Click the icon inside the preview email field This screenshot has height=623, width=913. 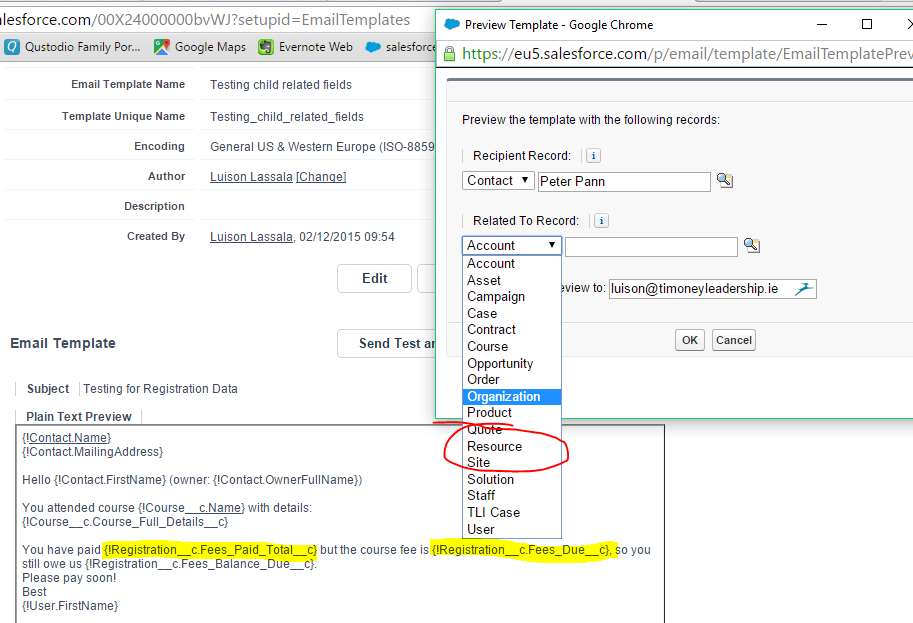(x=804, y=289)
